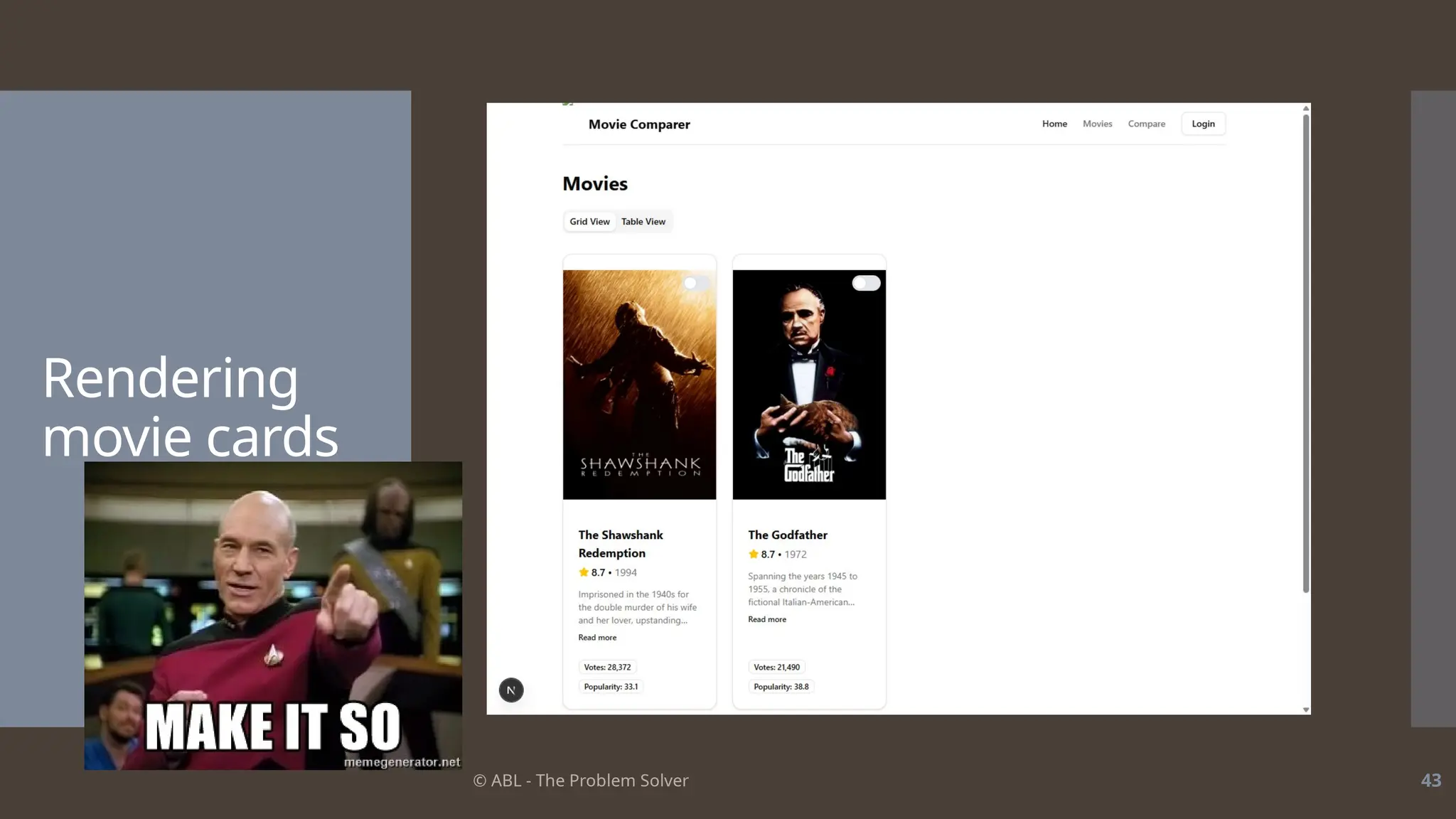Go to the Compare page link
1456x819 pixels.
[1146, 124]
